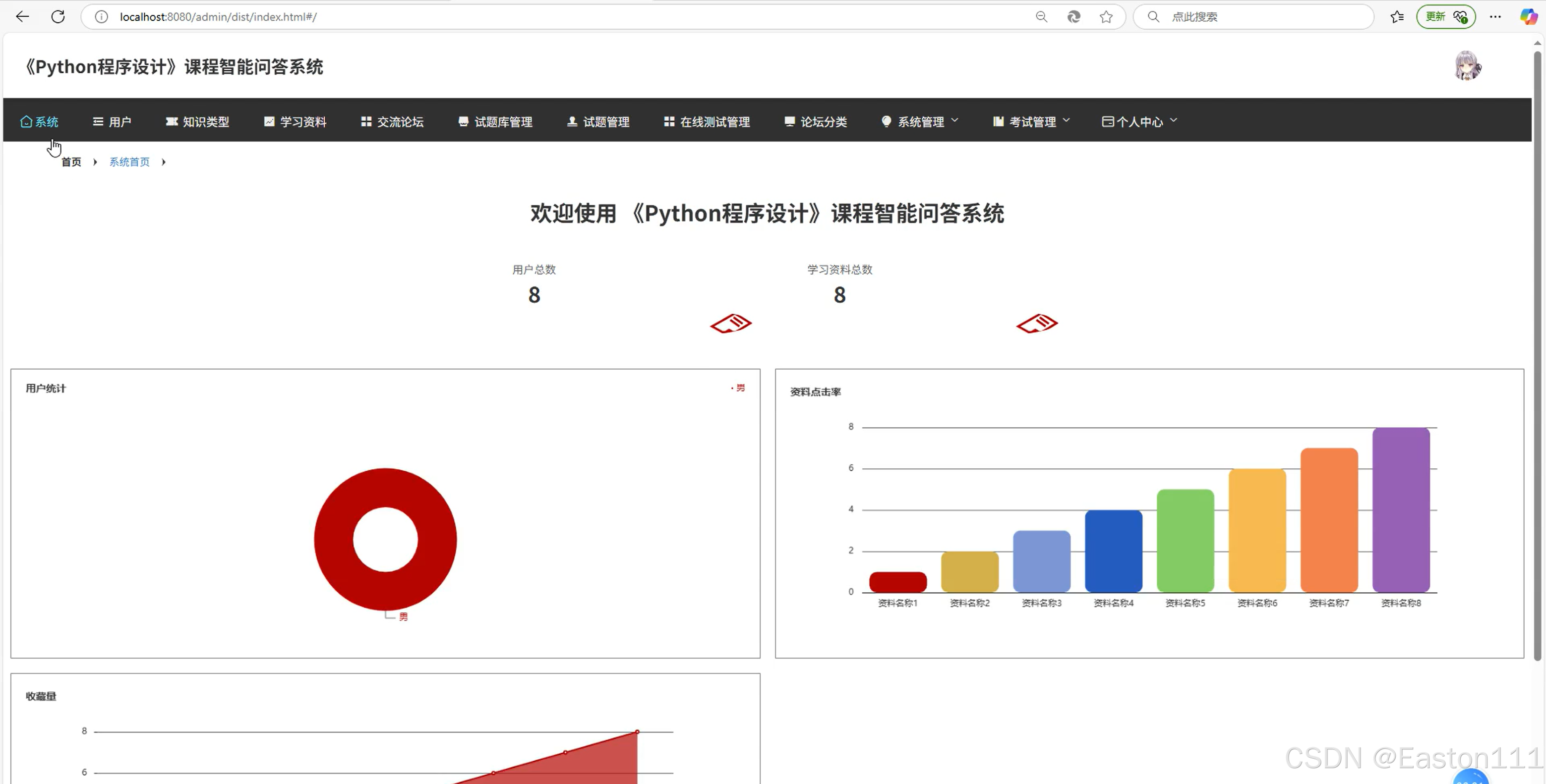
Task: Toggle the 男 legend in 用户统计 chart
Action: [x=739, y=388]
